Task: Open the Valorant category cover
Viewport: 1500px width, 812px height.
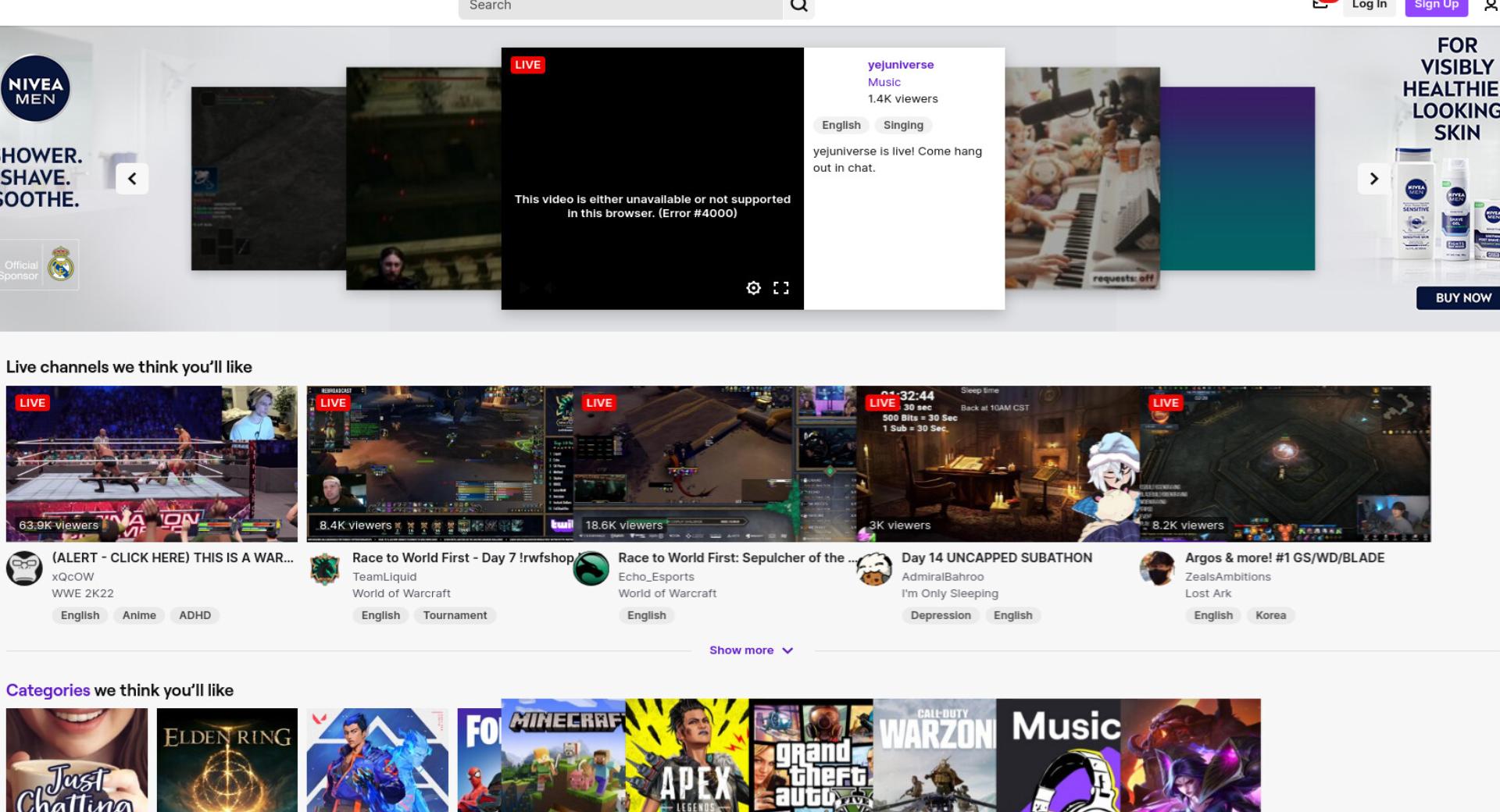Action: (x=377, y=760)
